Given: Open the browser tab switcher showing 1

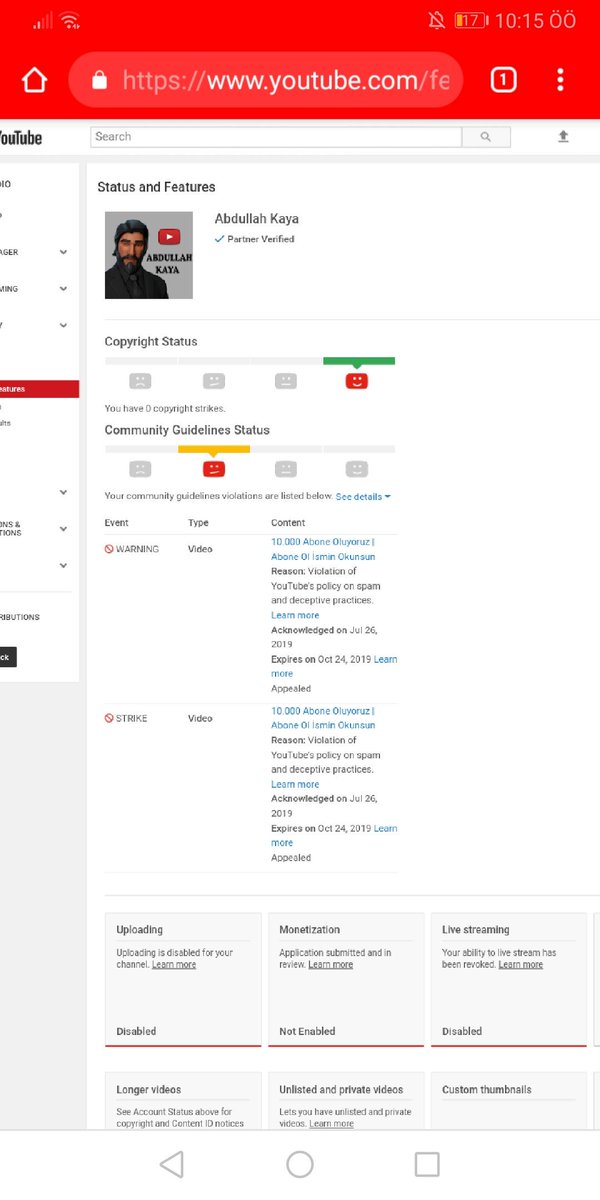Looking at the screenshot, I should [504, 80].
